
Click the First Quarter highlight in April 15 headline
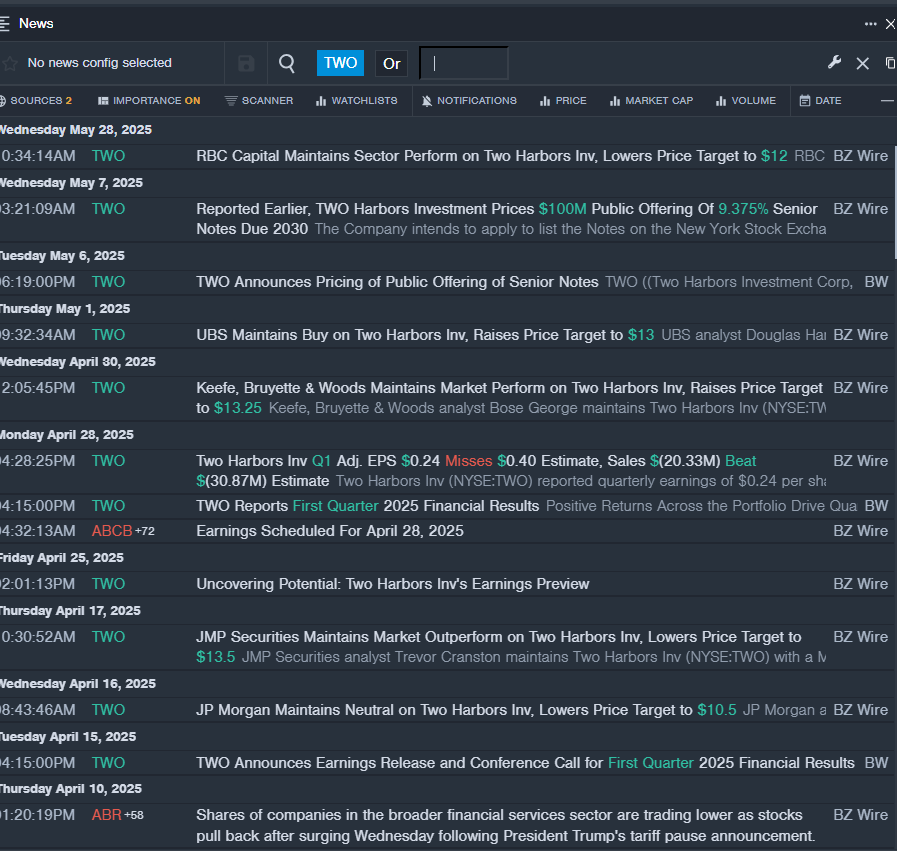(x=650, y=763)
